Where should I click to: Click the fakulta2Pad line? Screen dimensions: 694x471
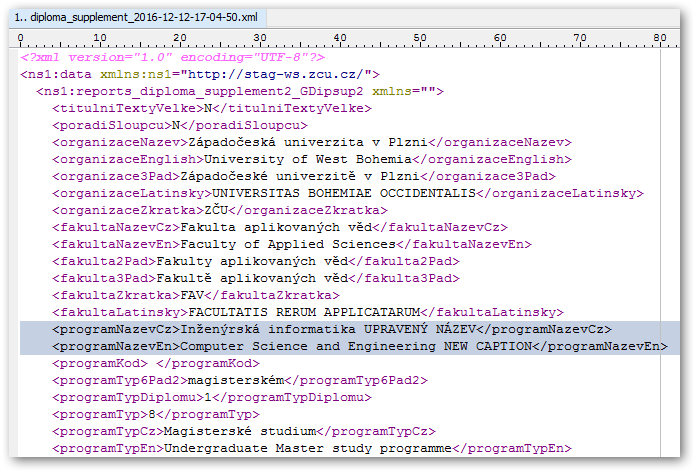[256, 261]
